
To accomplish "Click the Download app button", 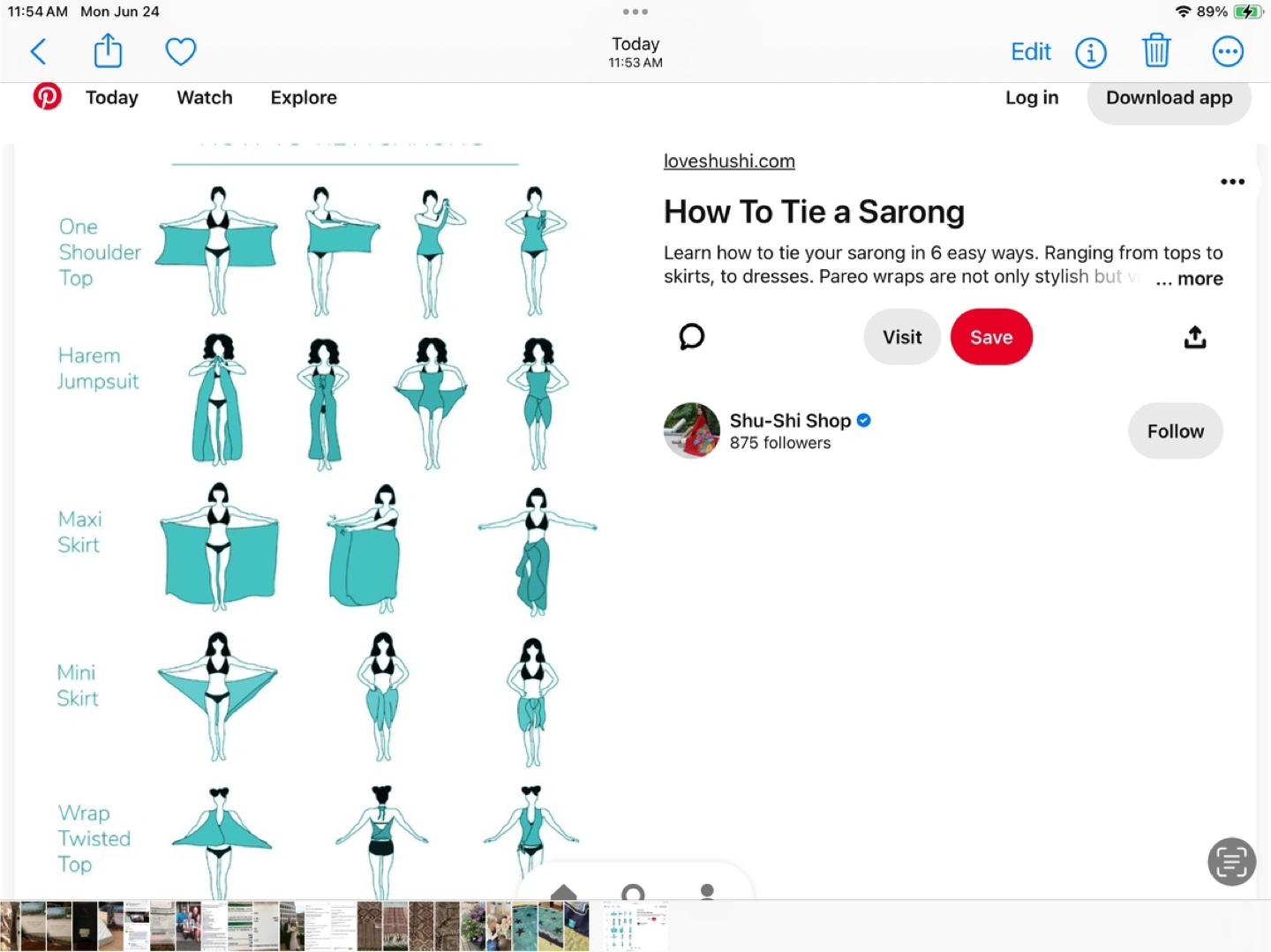I will (1169, 99).
